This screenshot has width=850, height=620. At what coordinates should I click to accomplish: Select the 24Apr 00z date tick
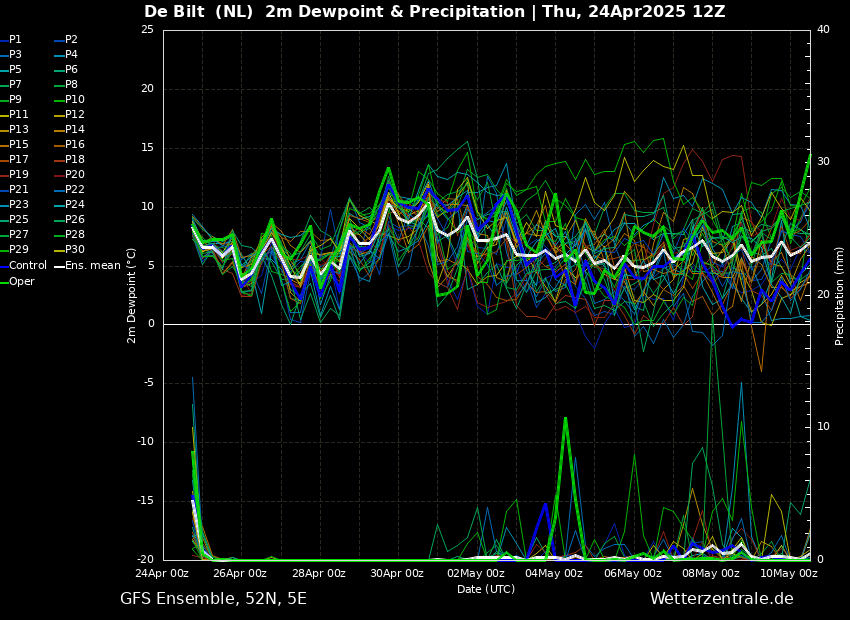162,574
